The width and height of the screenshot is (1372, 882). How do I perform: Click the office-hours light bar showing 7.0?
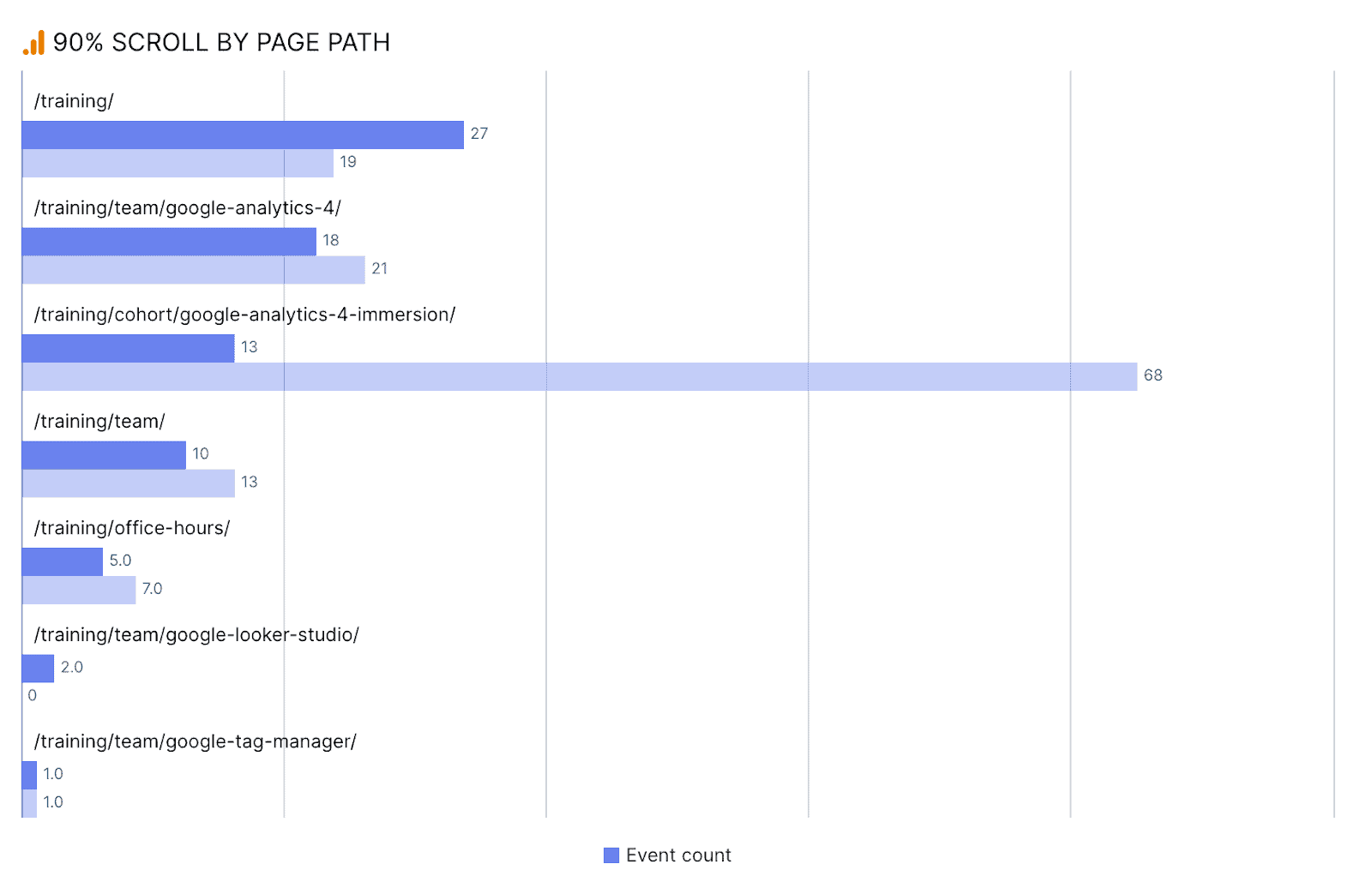79,591
